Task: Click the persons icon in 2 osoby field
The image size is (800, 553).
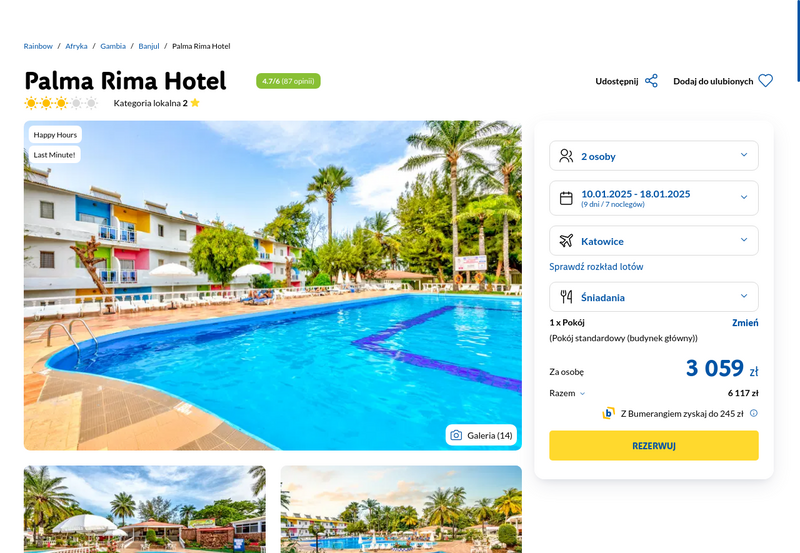Action: (566, 156)
